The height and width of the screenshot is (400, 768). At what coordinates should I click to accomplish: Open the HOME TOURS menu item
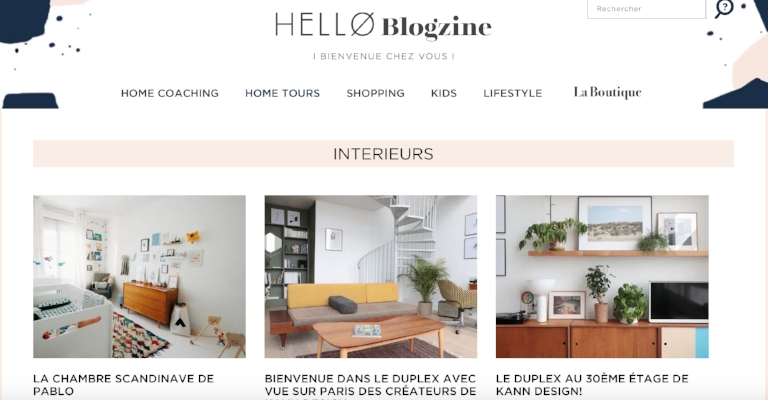pyautogui.click(x=283, y=93)
